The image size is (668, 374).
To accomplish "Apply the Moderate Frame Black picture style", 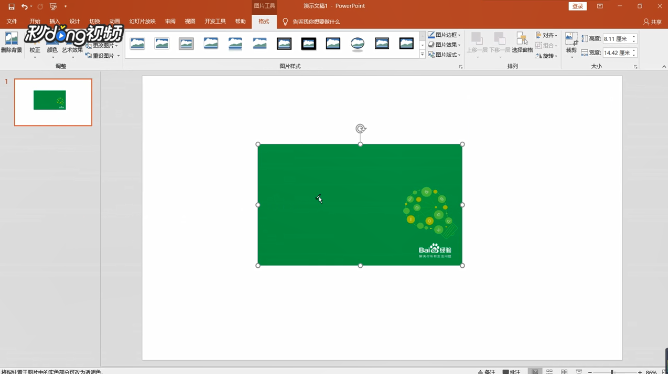I will coord(406,43).
